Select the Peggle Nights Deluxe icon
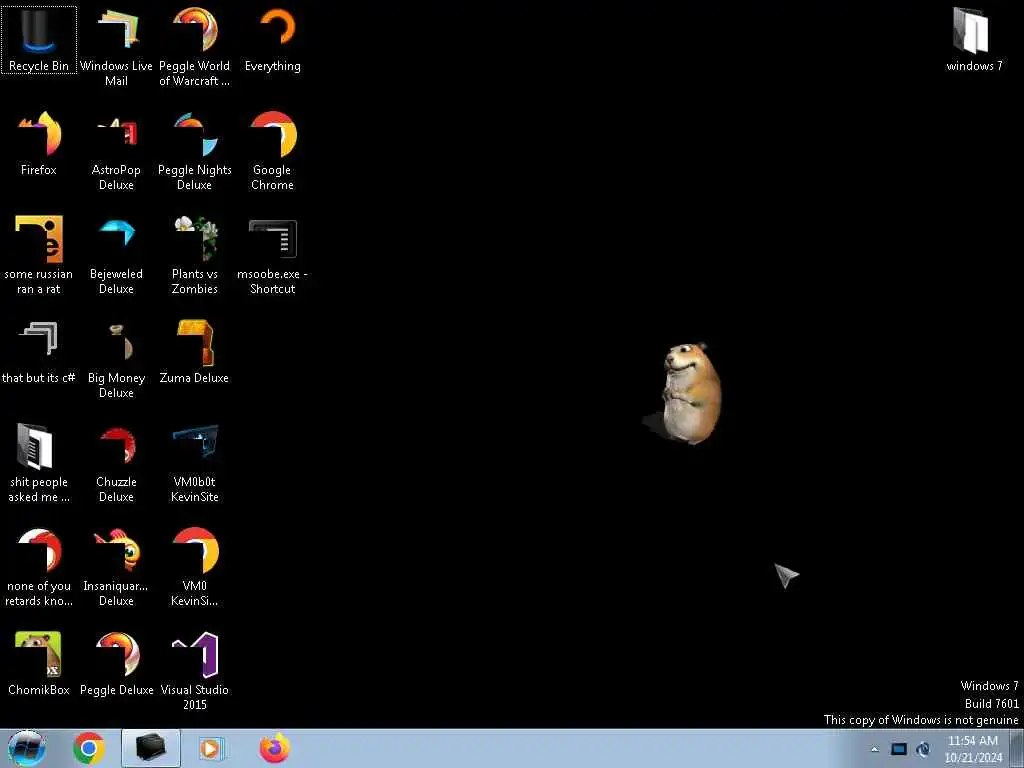The height and width of the screenshot is (768, 1024). 195,150
